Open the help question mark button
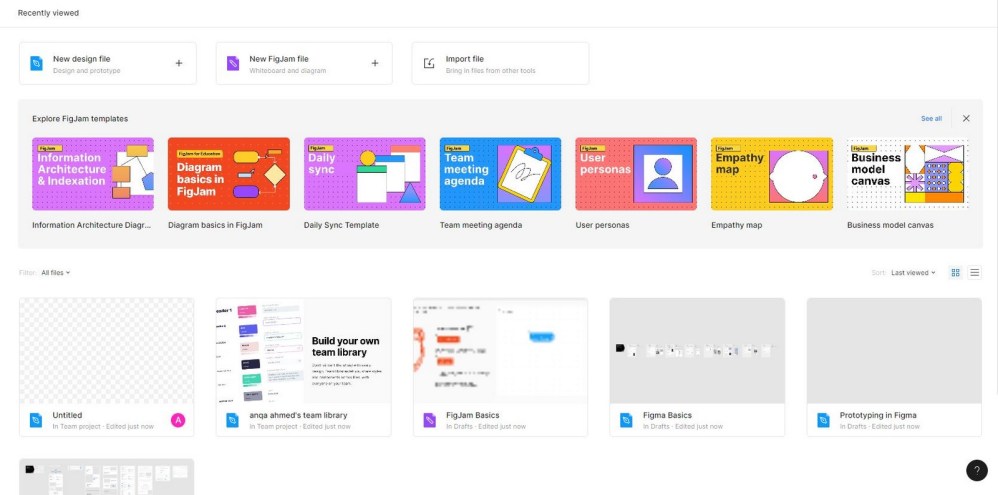 coord(977,470)
